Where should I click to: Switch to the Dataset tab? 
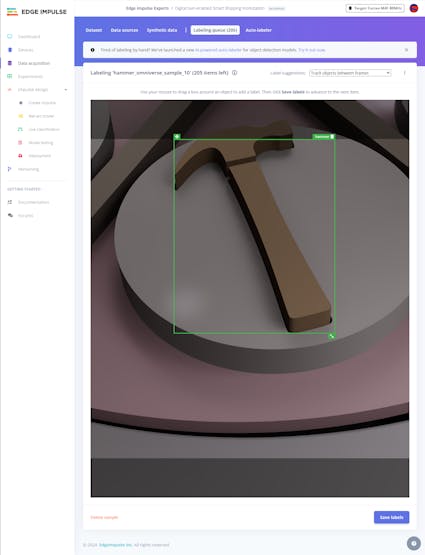tap(94, 30)
